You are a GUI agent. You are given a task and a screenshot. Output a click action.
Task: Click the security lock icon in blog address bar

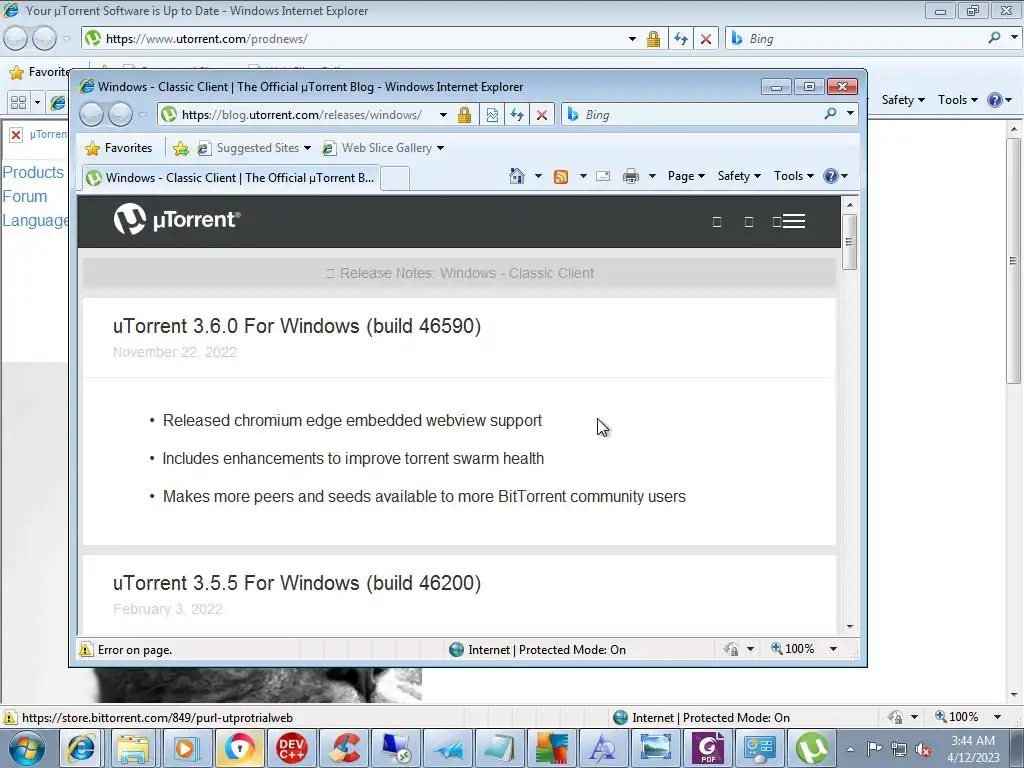(x=464, y=115)
